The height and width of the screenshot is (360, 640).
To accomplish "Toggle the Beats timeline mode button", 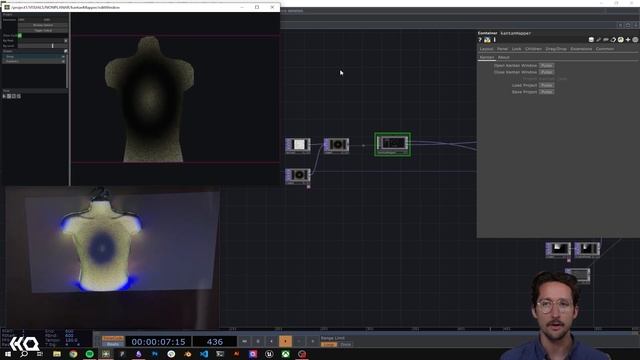I will (x=113, y=344).
